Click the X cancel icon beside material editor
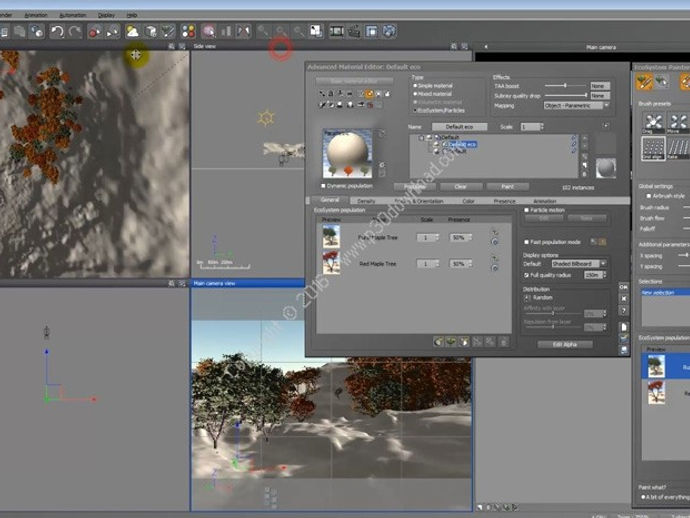Viewport: 690px width, 518px height. 624,299
